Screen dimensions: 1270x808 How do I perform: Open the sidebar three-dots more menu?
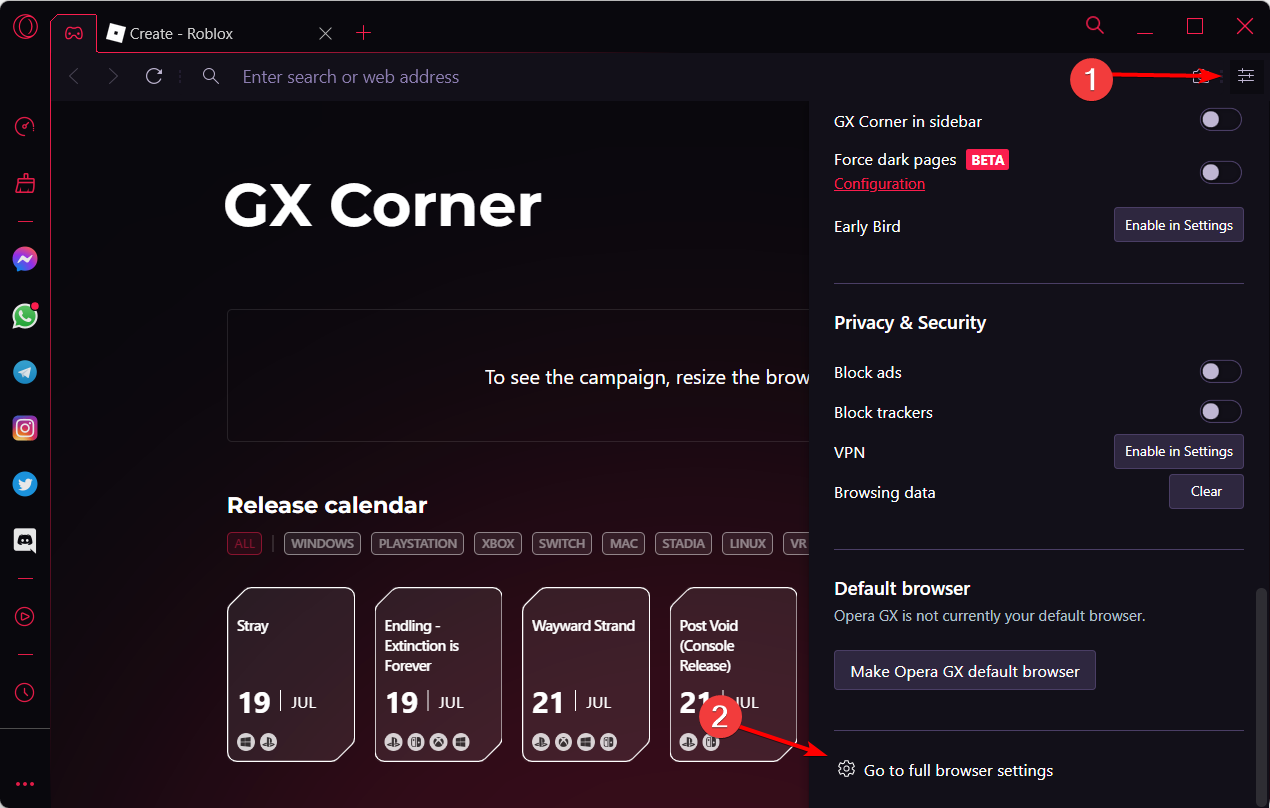click(25, 783)
